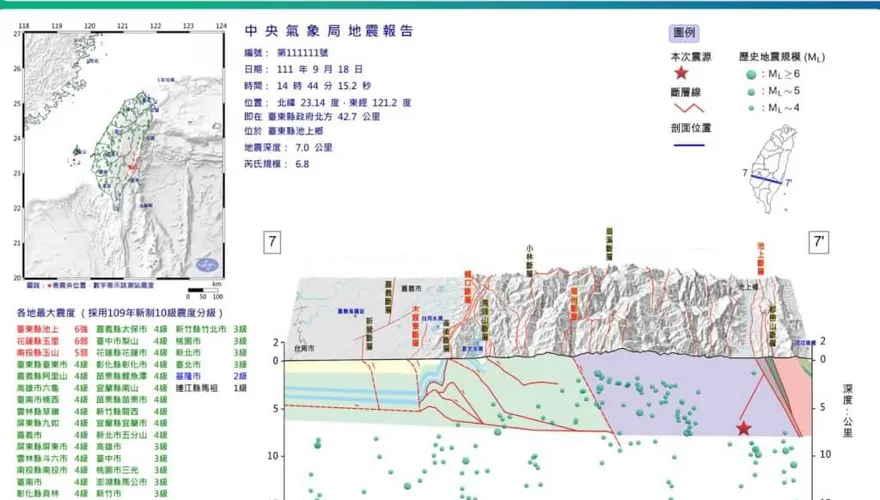Click the large ML≥6 green circle legend
This screenshot has width=880, height=500.
click(x=751, y=74)
